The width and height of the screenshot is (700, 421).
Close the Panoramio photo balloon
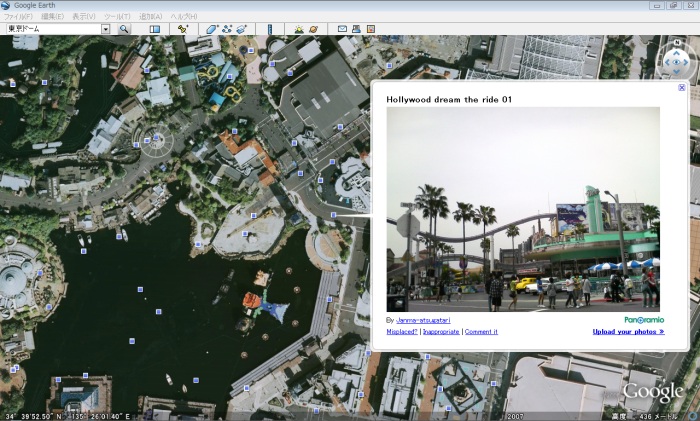tap(682, 88)
